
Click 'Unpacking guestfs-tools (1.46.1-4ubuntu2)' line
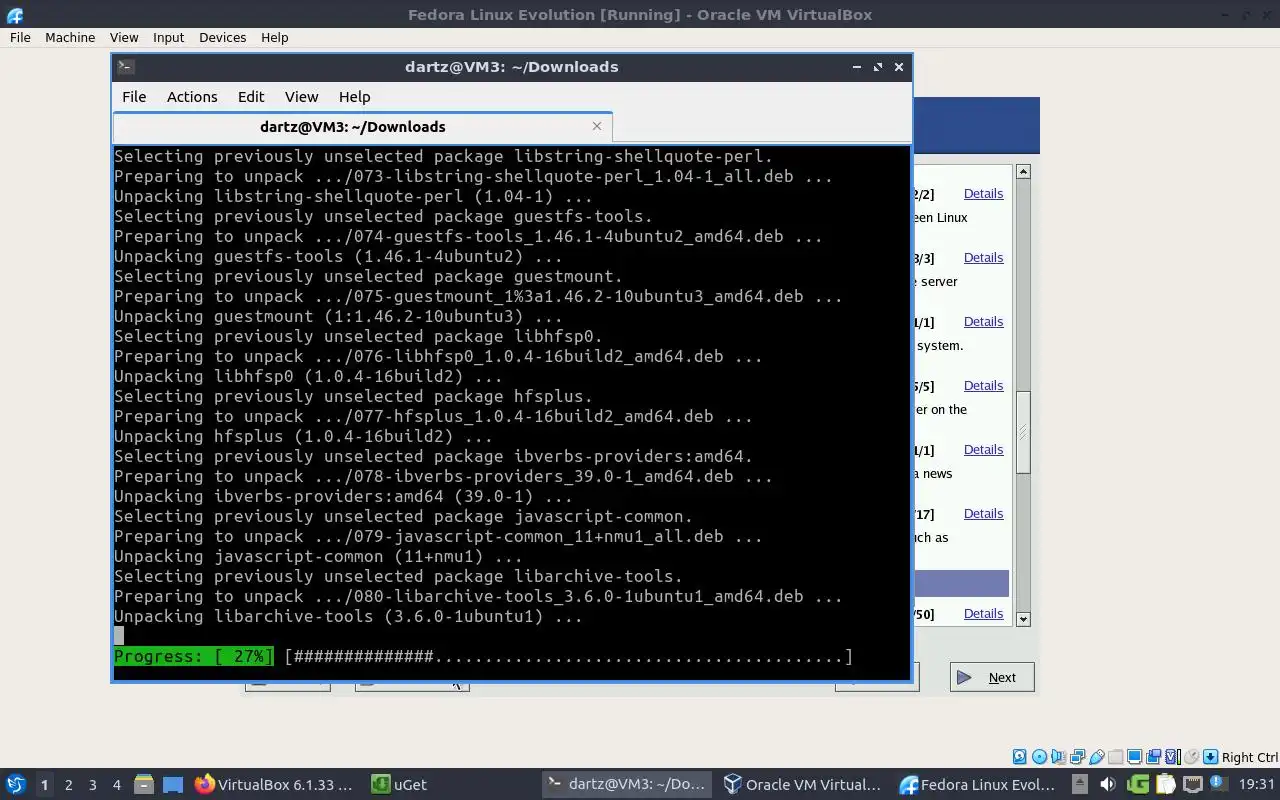click(338, 257)
